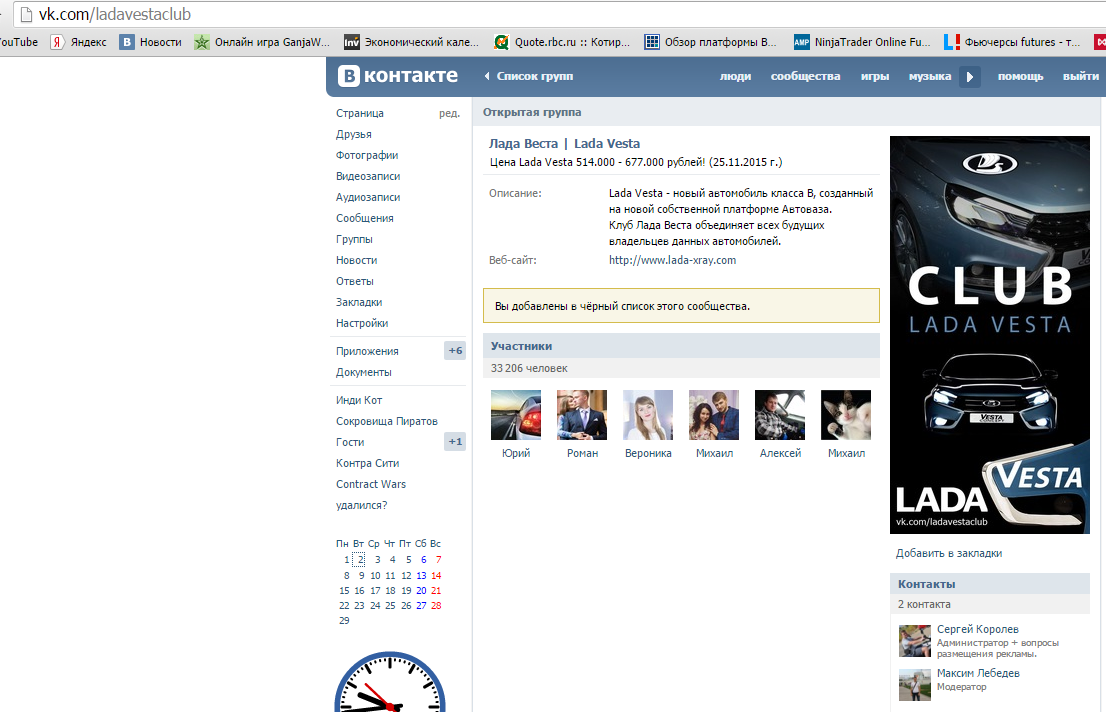The image size is (1106, 712).
Task: Open member Юрий's avatar
Action: click(516, 415)
